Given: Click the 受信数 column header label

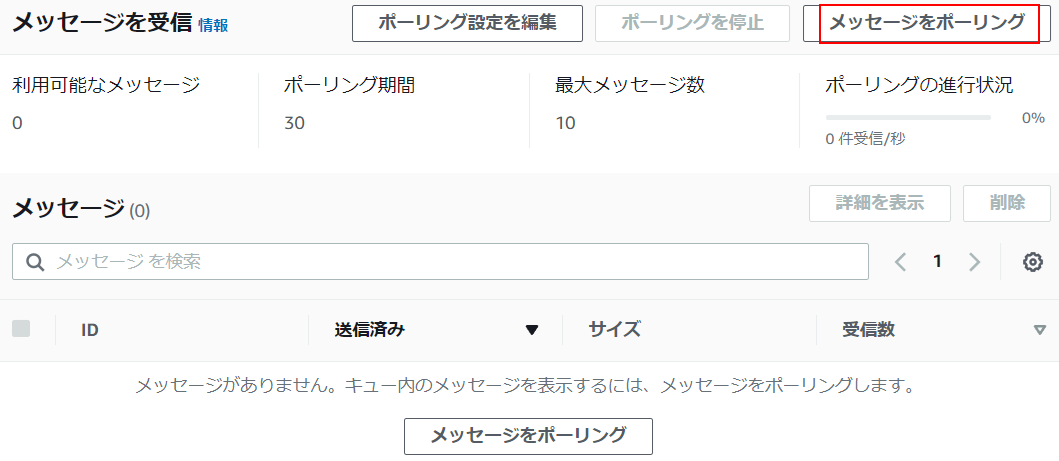Looking at the screenshot, I should (x=868, y=330).
